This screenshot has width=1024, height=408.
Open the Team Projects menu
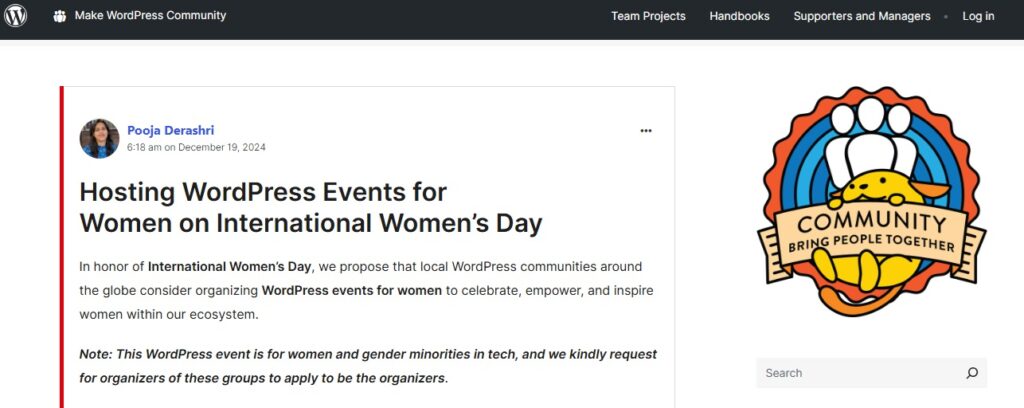(x=648, y=16)
